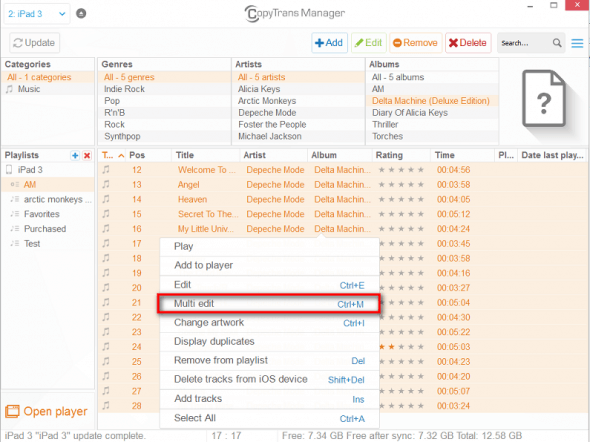Image resolution: width=590 pixels, height=442 pixels.
Task: Open the AM playlist
Action: coord(47,185)
